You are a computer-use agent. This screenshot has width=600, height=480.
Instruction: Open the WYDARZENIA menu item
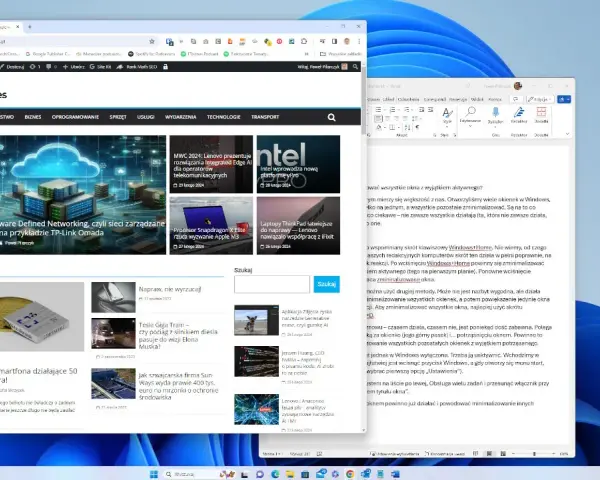point(181,117)
